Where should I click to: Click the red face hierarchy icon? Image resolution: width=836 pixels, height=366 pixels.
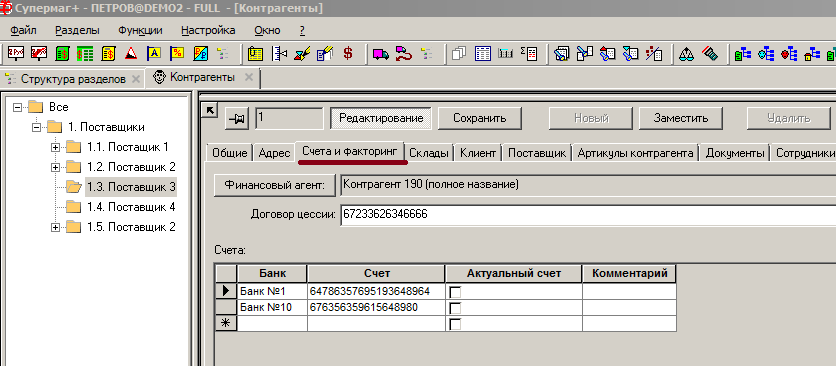coord(789,53)
